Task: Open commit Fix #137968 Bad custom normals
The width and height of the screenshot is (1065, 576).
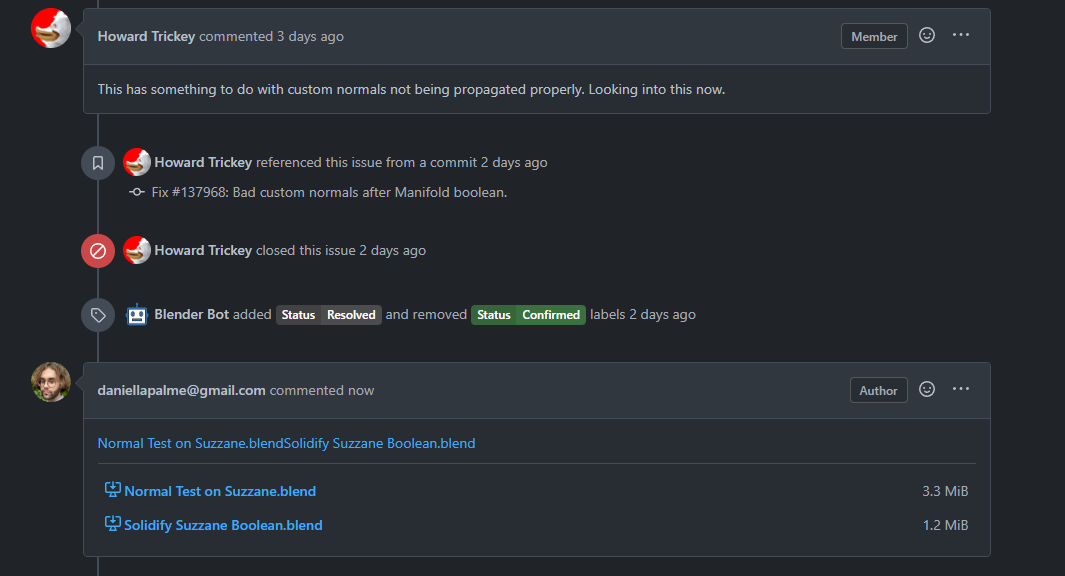Action: point(329,192)
